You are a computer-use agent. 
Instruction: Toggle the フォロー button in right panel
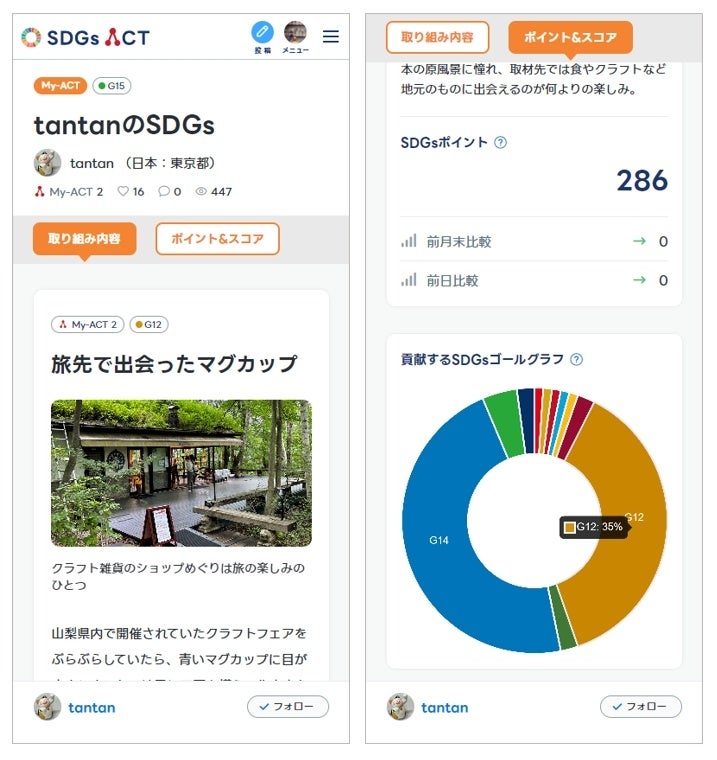(641, 707)
